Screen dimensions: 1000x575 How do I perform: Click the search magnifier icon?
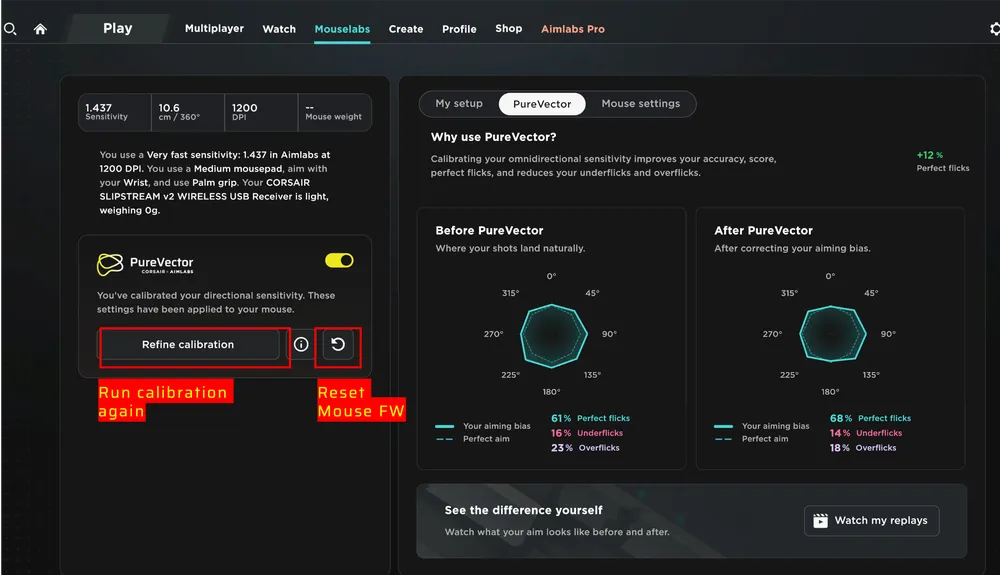click(10, 29)
